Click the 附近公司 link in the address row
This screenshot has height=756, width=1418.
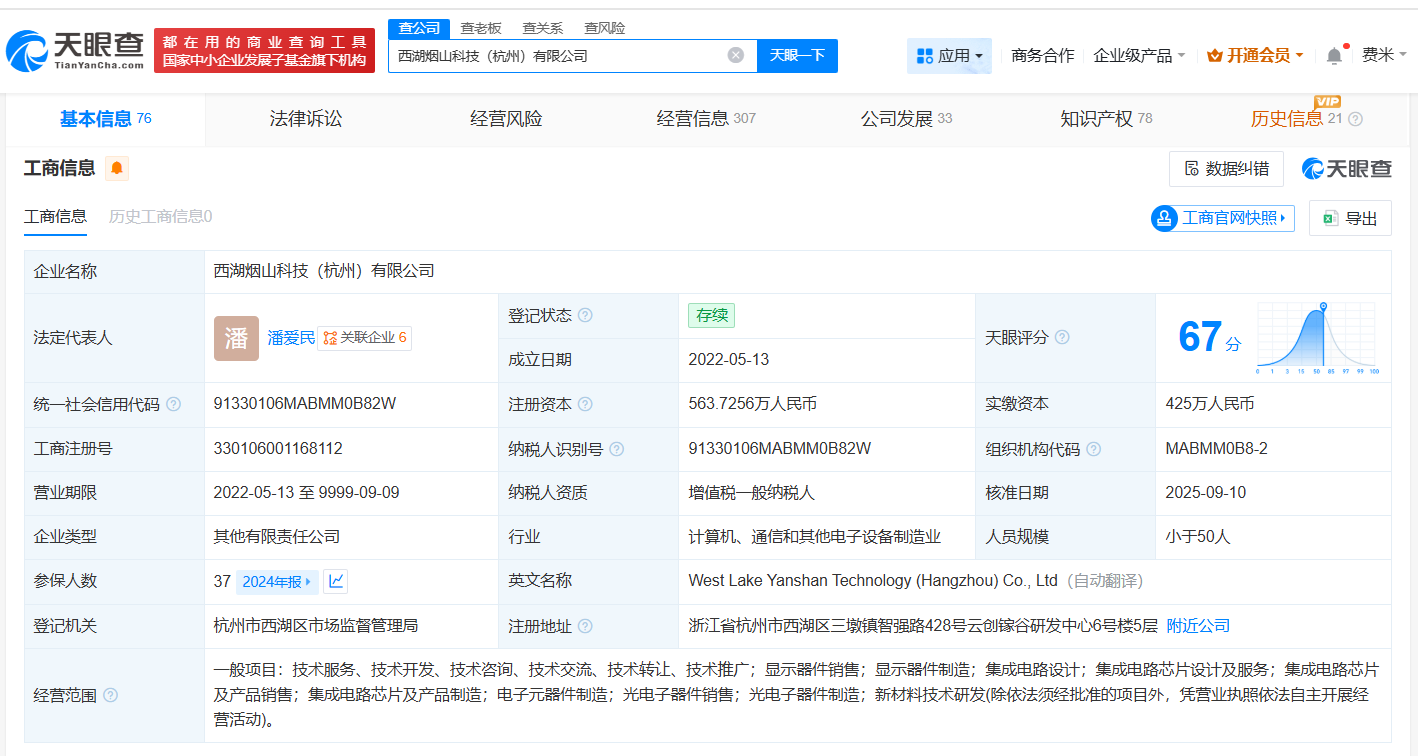click(1197, 625)
